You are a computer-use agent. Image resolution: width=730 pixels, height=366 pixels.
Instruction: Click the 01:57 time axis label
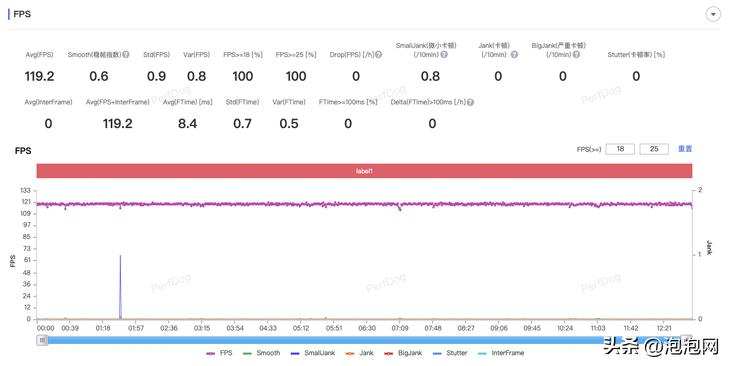[x=136, y=328]
